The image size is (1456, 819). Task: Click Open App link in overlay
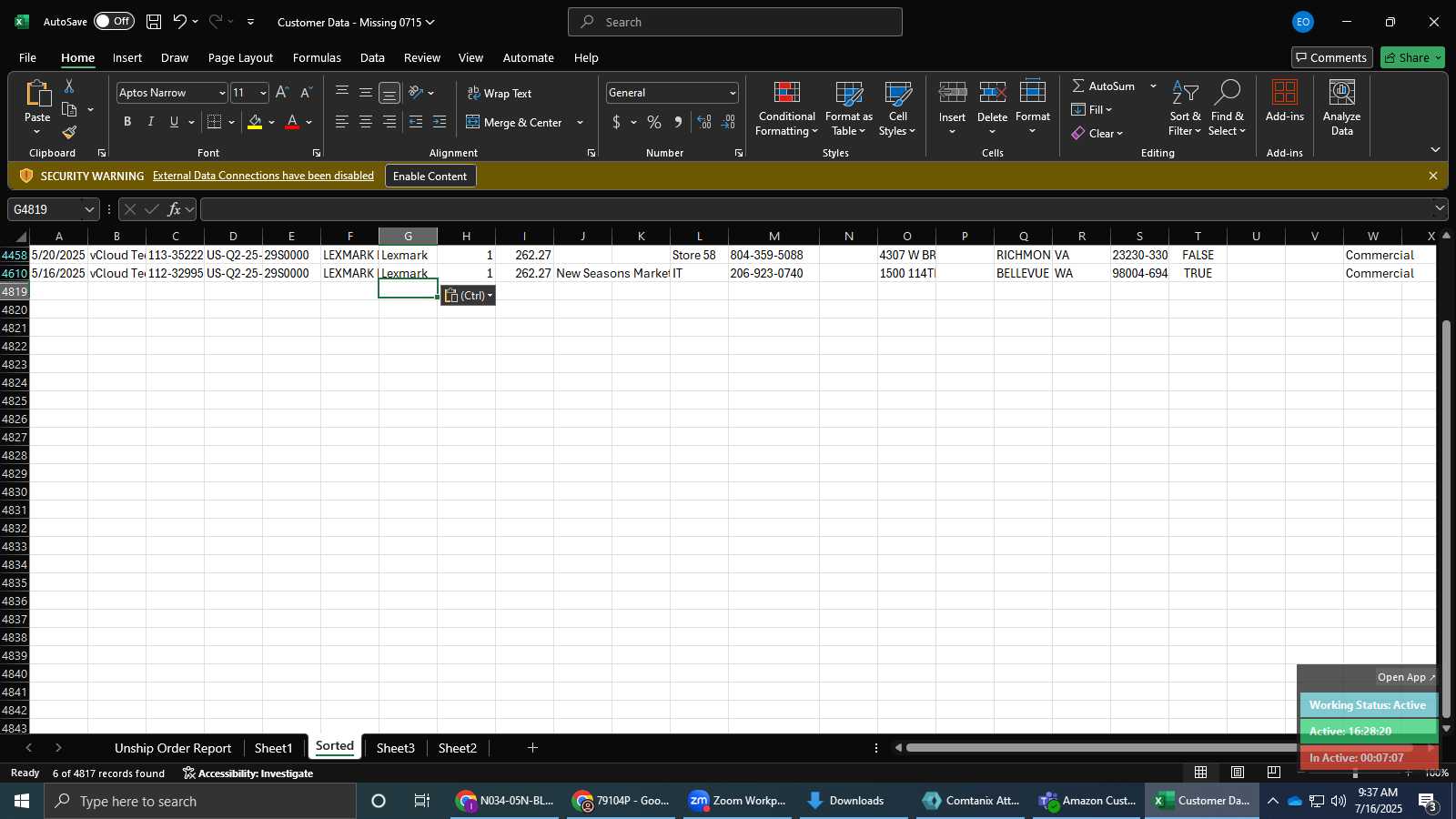coord(1406,677)
